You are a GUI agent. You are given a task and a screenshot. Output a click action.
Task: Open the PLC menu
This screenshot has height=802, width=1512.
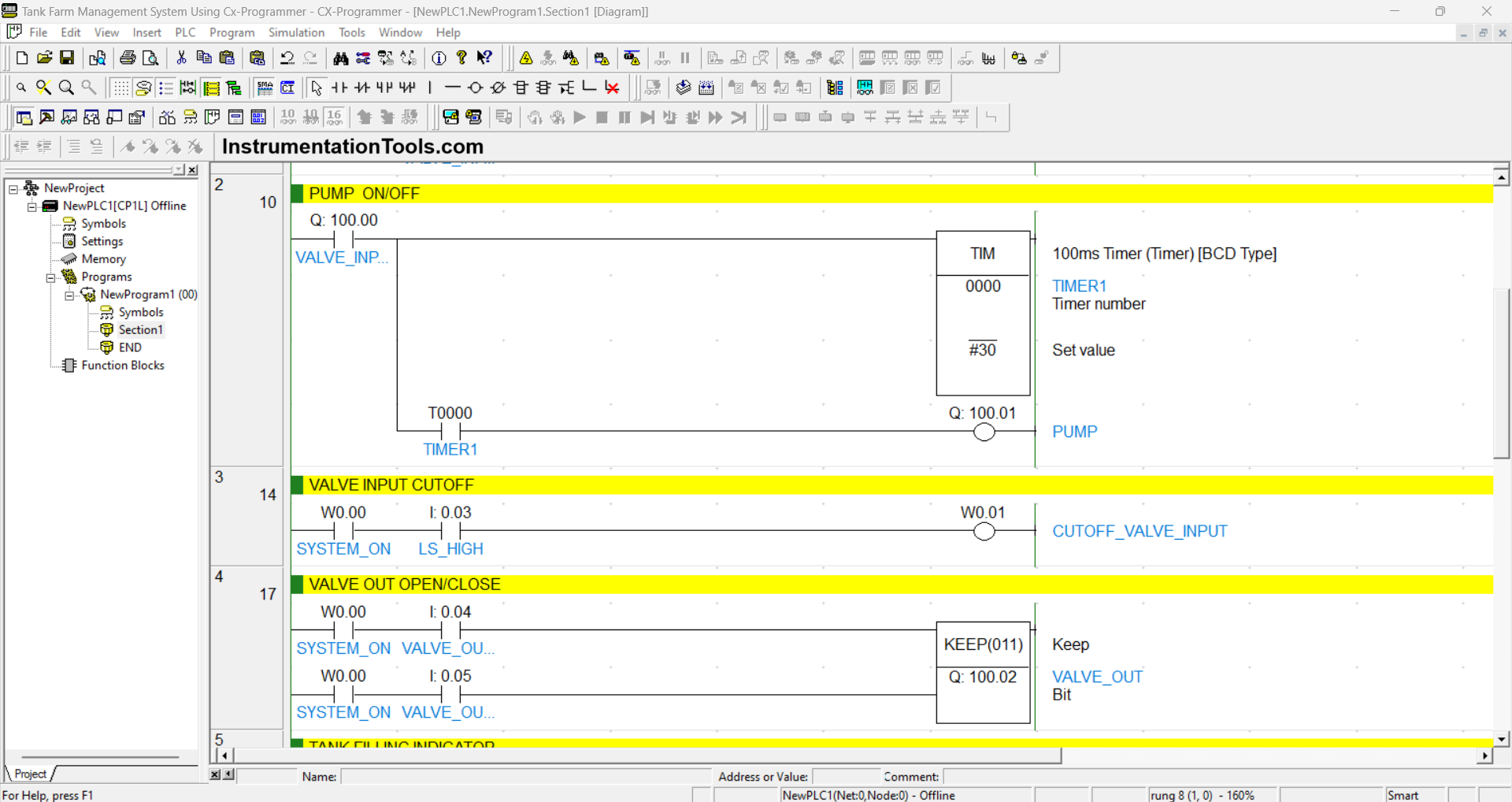186,32
